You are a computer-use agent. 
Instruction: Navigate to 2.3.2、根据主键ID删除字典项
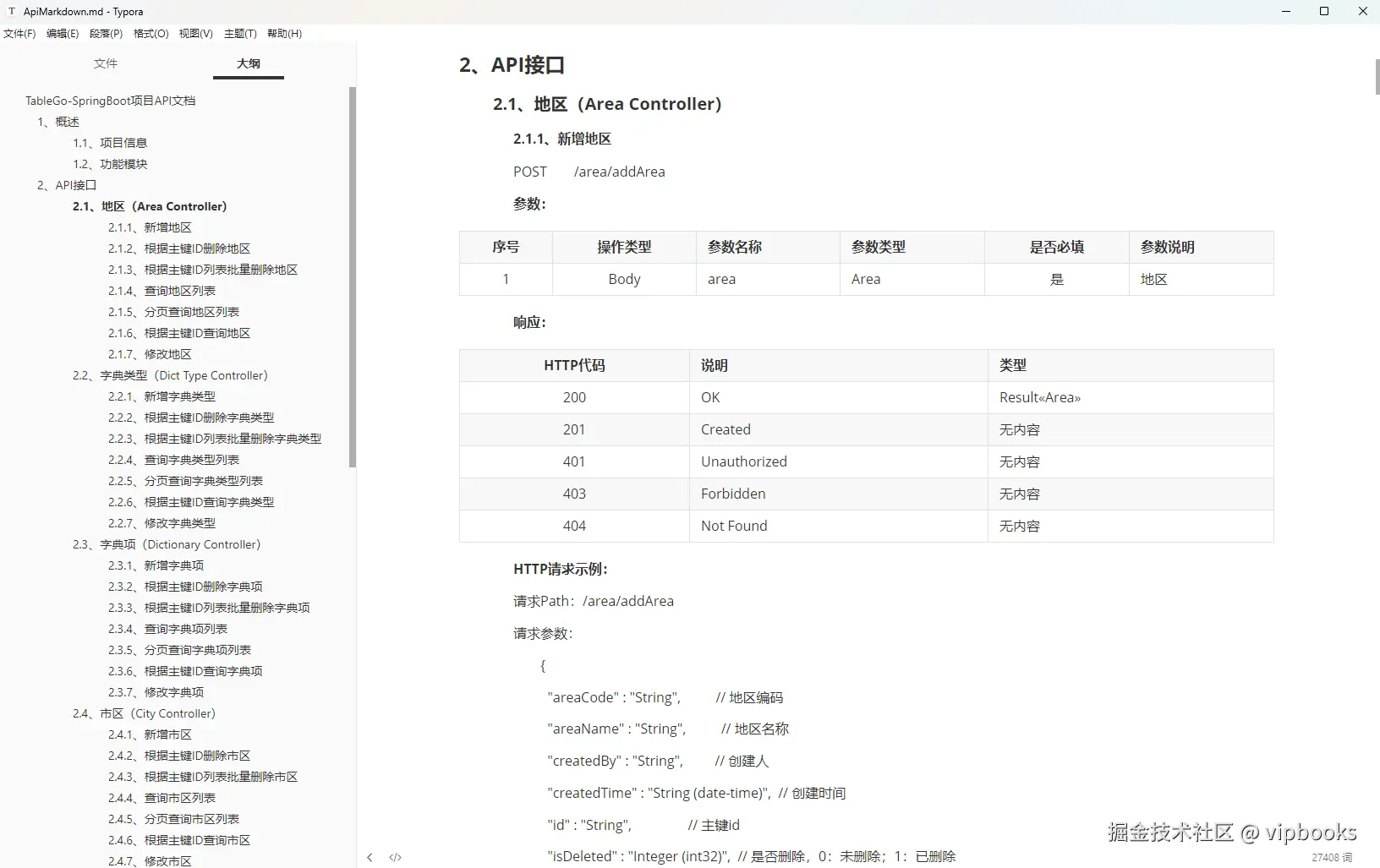coord(185,587)
